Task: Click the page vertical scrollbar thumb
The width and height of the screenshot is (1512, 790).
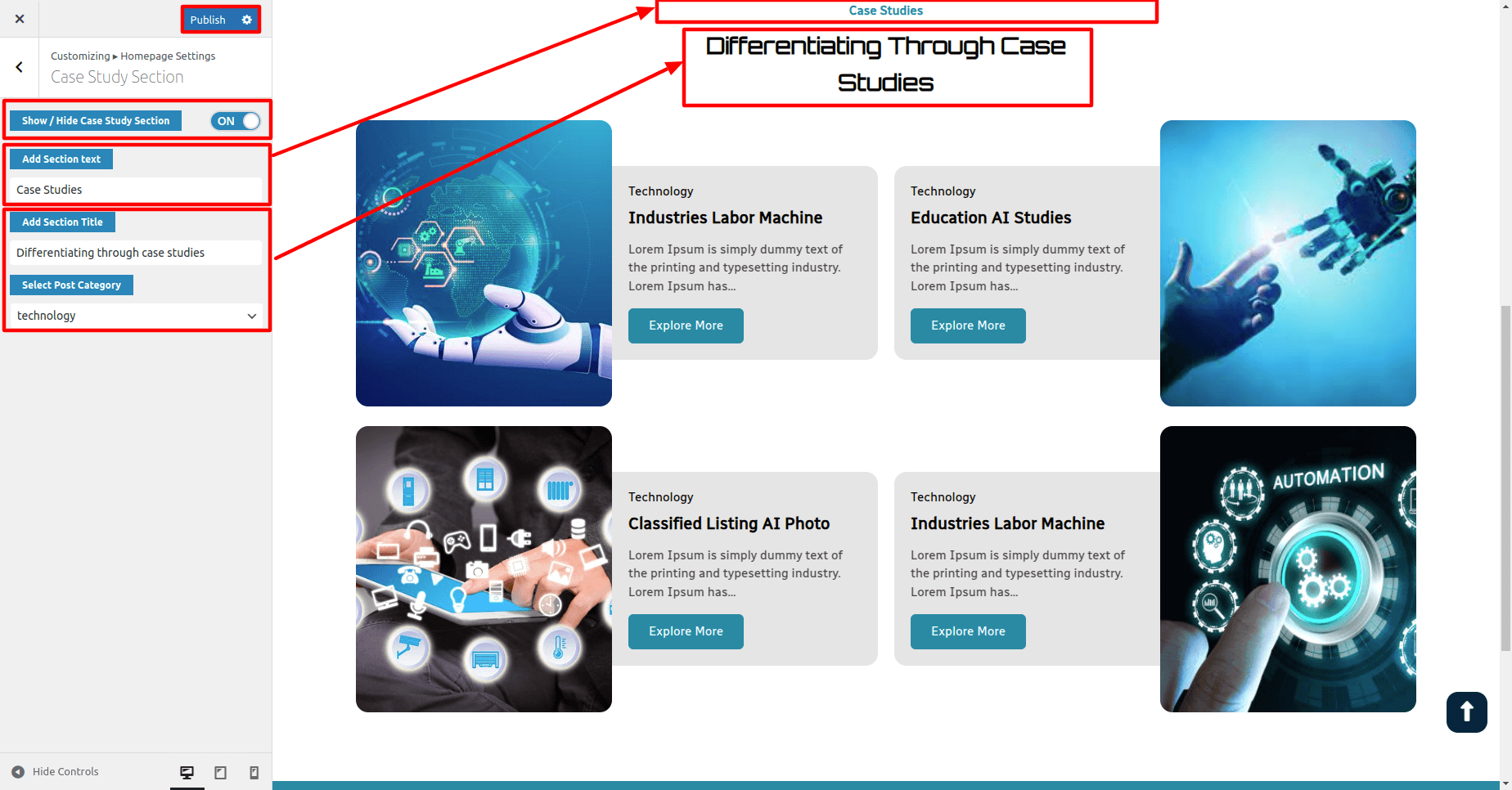Action: [x=1505, y=478]
